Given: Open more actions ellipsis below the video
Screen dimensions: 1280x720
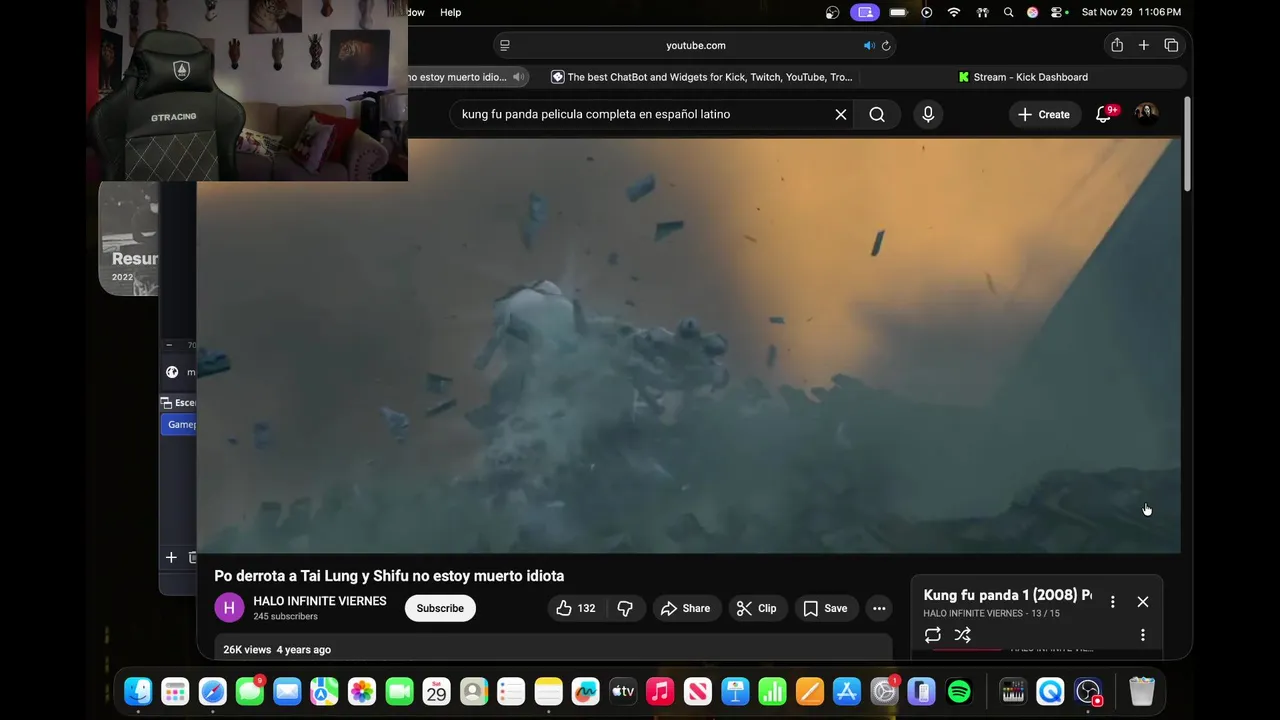Looking at the screenshot, I should coord(879,608).
